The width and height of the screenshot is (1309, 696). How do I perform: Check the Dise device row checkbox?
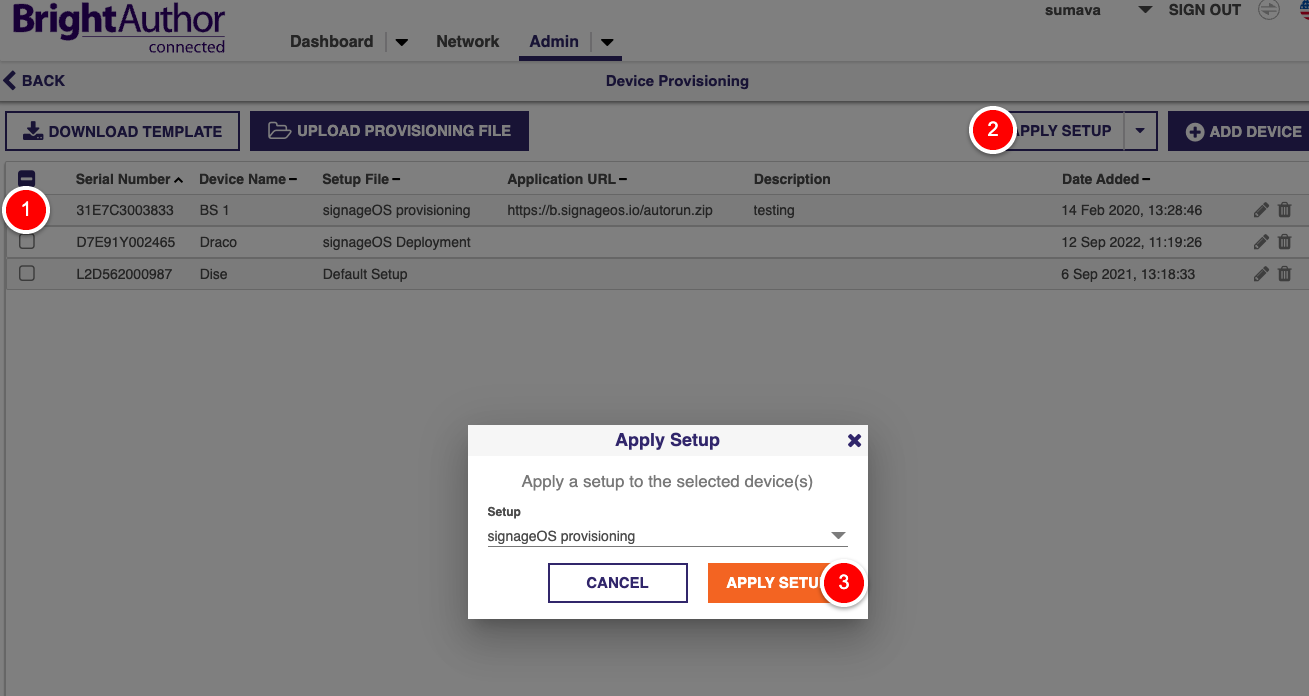point(27,274)
